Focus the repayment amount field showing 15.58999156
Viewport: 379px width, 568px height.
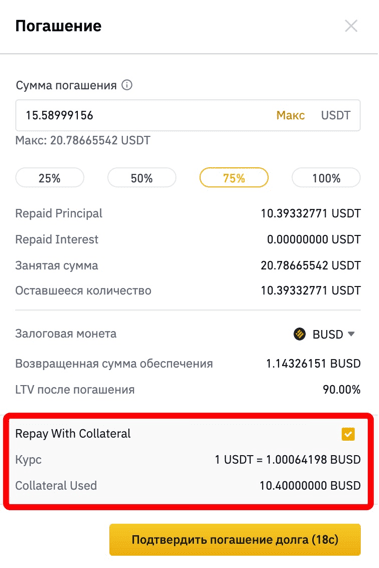point(188,115)
